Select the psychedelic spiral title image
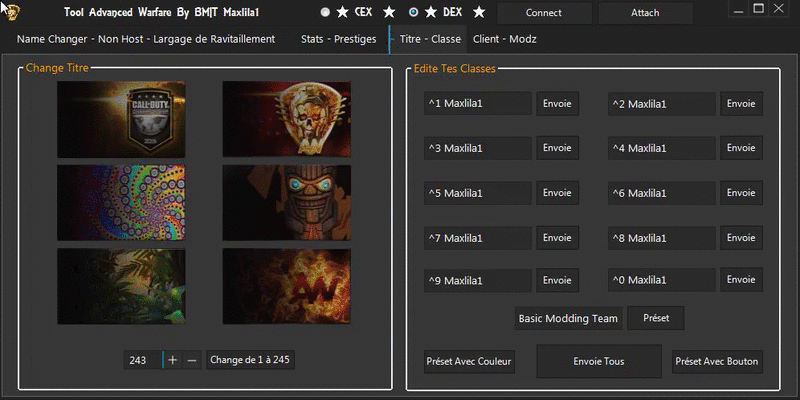Image resolution: width=800 pixels, height=400 pixels. click(121, 203)
